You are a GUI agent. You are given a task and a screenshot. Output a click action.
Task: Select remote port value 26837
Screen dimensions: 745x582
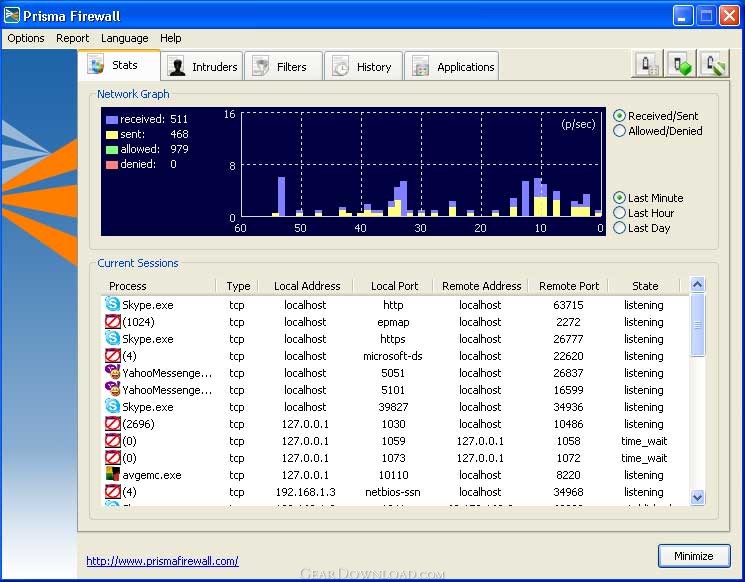(568, 373)
